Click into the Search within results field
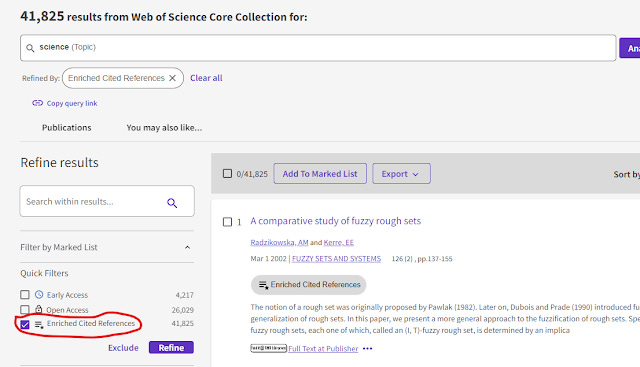The height and width of the screenshot is (367, 640). click(94, 201)
